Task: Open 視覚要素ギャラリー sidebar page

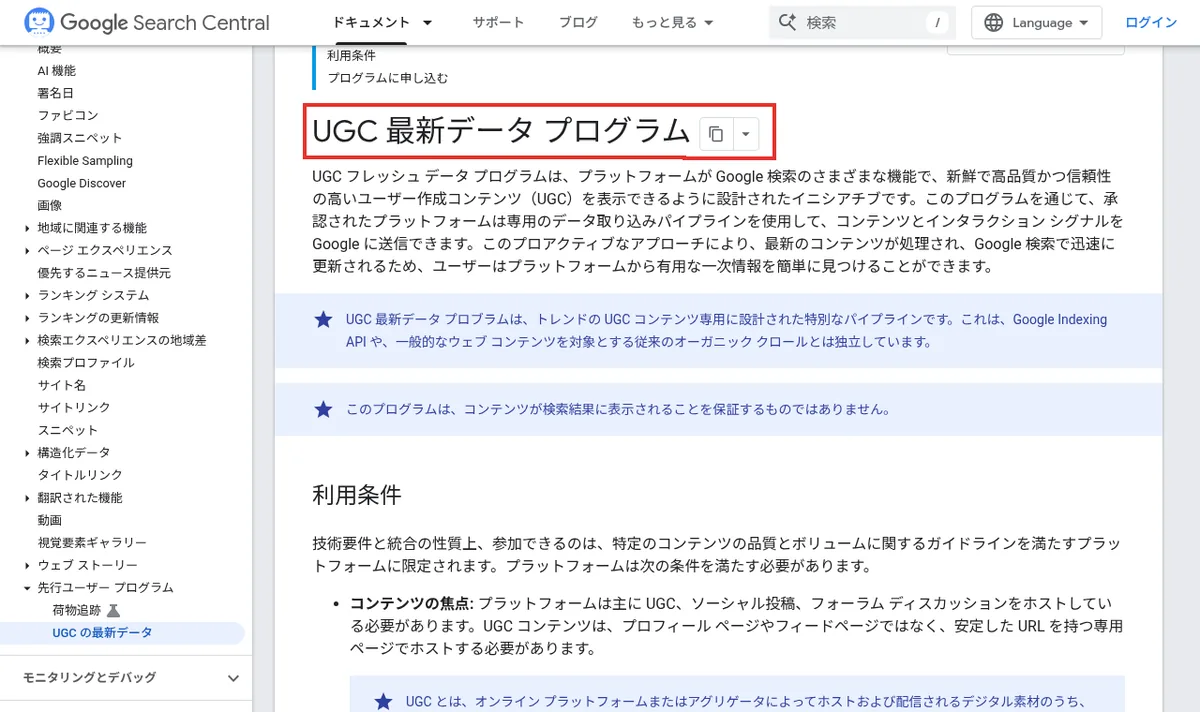Action: point(92,542)
